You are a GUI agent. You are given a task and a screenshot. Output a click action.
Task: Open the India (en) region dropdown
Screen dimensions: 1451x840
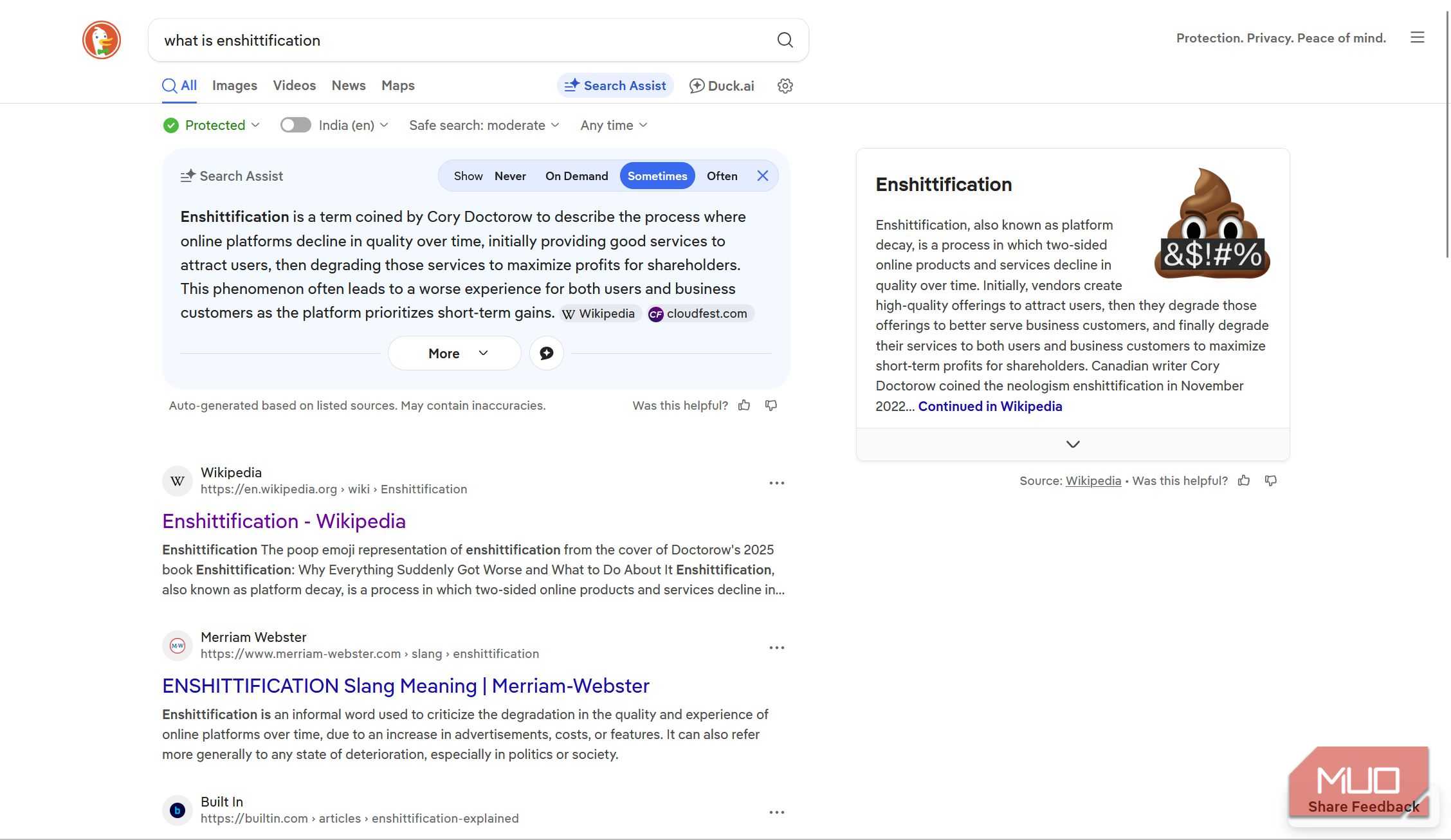point(354,125)
